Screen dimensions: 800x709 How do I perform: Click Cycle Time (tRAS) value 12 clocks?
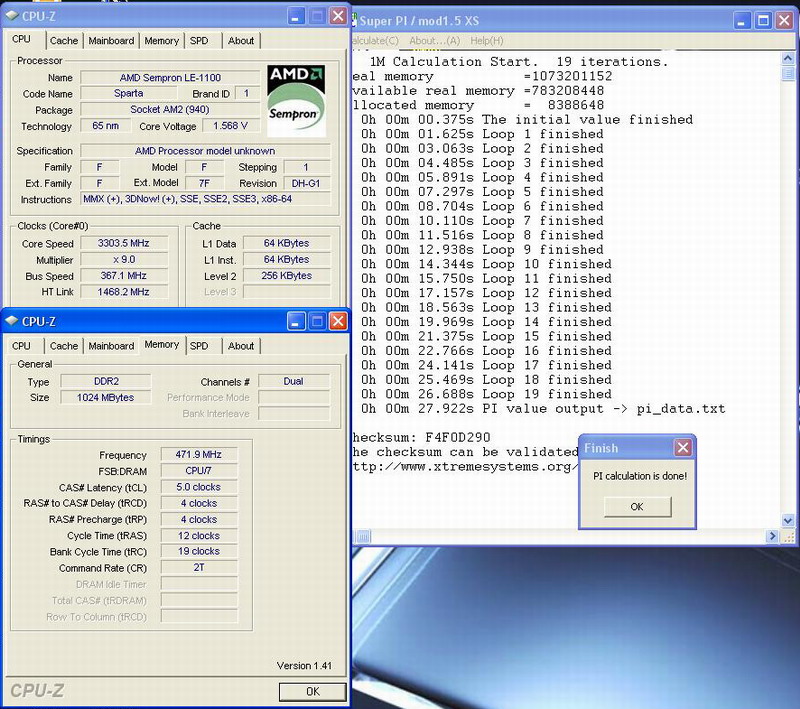pyautogui.click(x=198, y=536)
